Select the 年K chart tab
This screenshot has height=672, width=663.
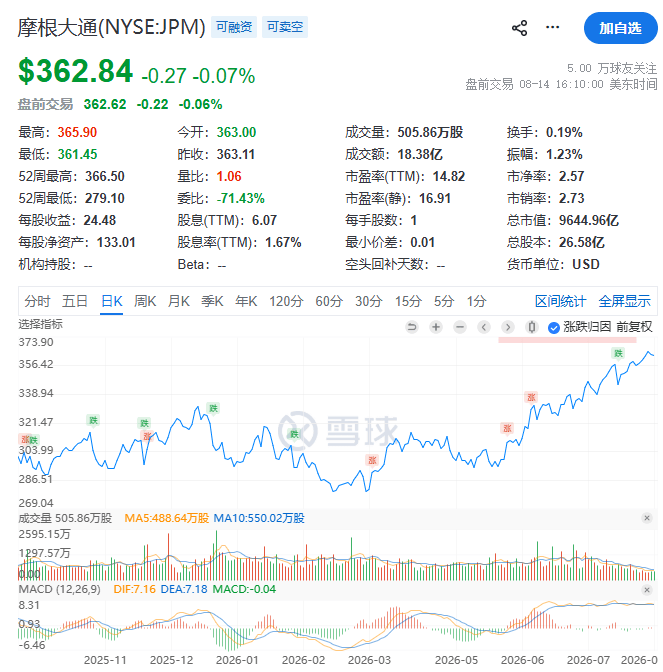(246, 301)
